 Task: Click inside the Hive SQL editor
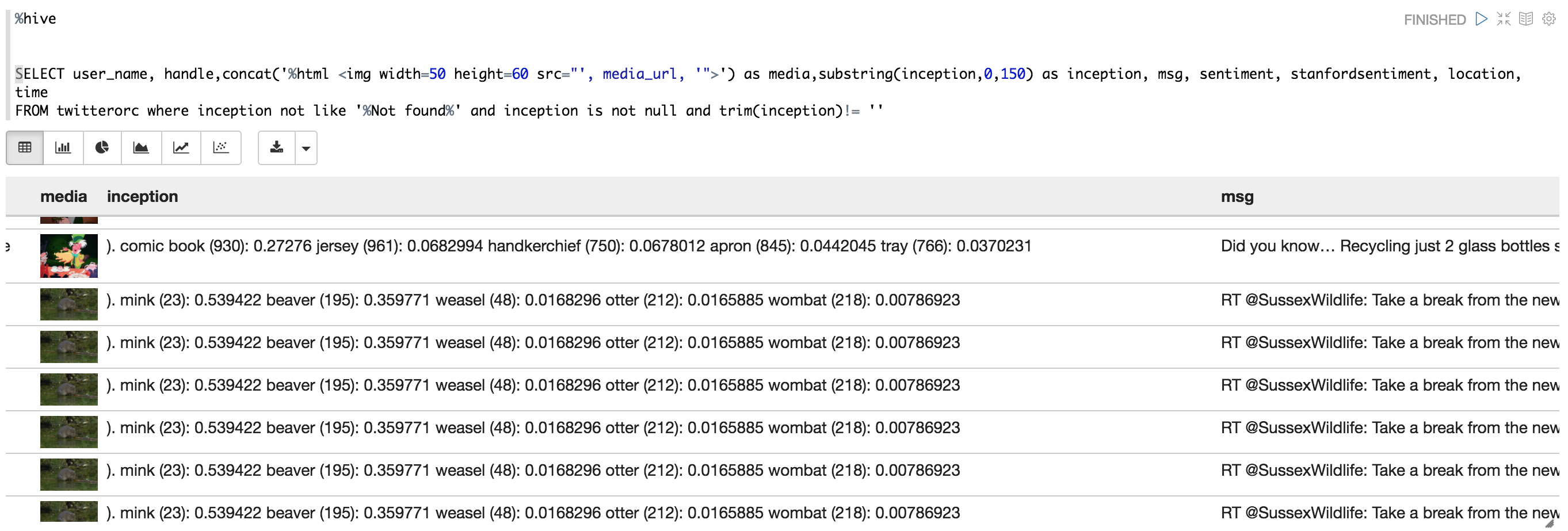487,91
